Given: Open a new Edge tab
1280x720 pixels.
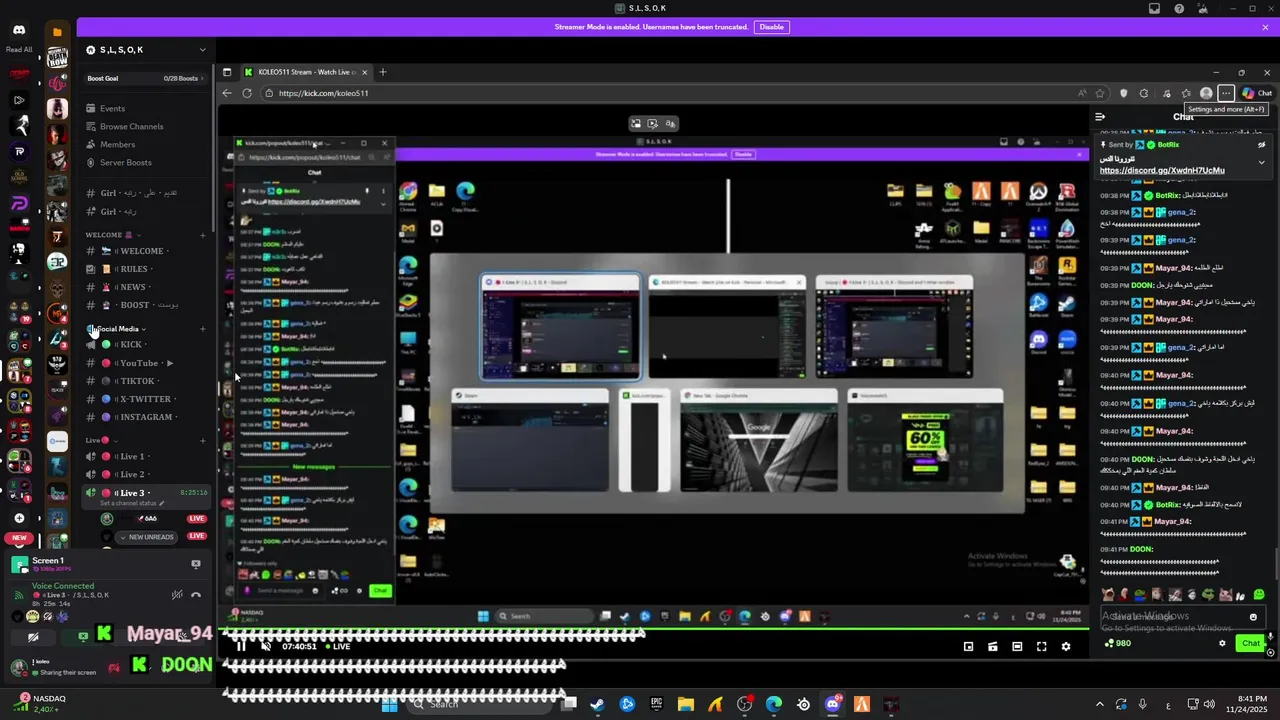Looking at the screenshot, I should click(382, 72).
